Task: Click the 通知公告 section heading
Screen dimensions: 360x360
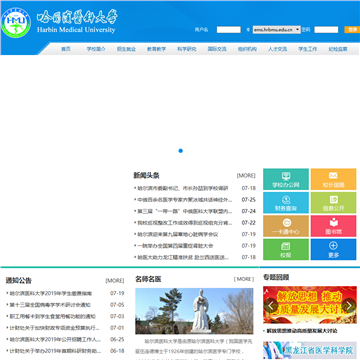Action: pyautogui.click(x=19, y=281)
